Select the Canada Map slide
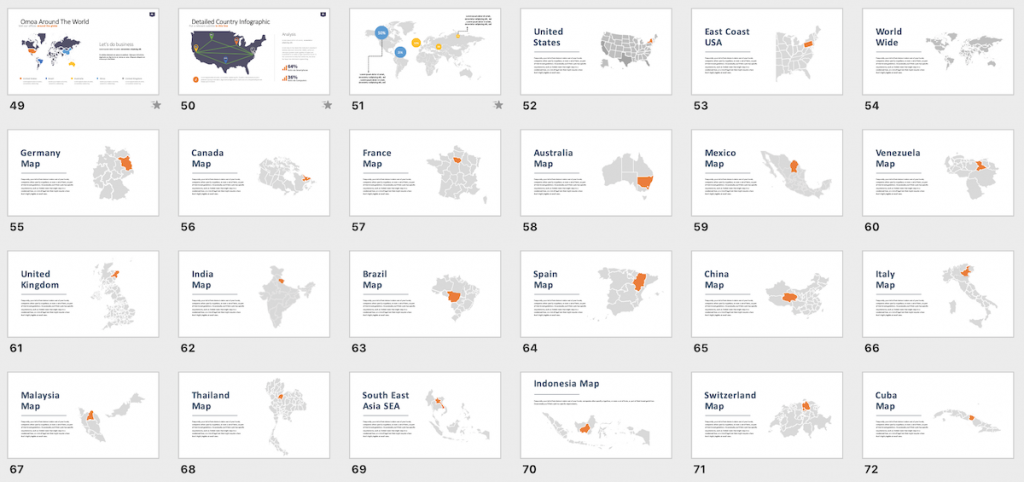Image resolution: width=1024 pixels, height=482 pixels. pos(254,172)
